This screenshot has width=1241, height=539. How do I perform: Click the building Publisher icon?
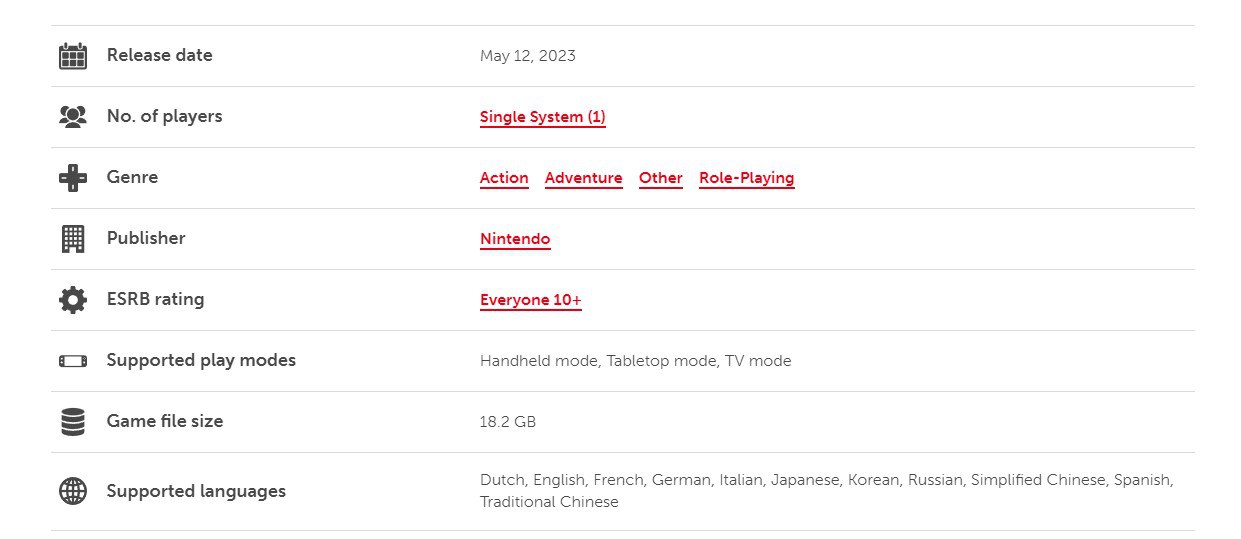[73, 239]
